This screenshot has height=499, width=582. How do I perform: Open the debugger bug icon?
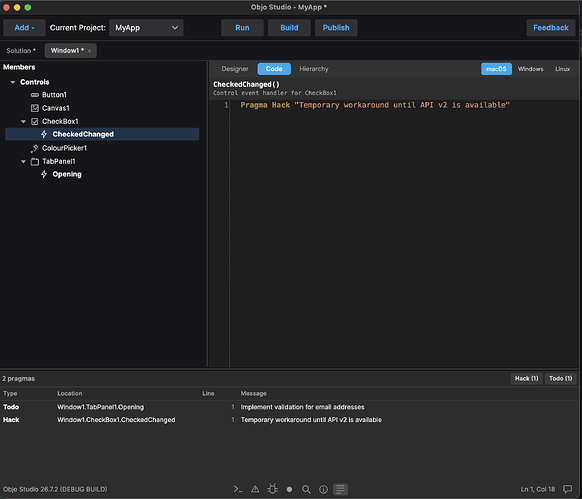[272, 489]
